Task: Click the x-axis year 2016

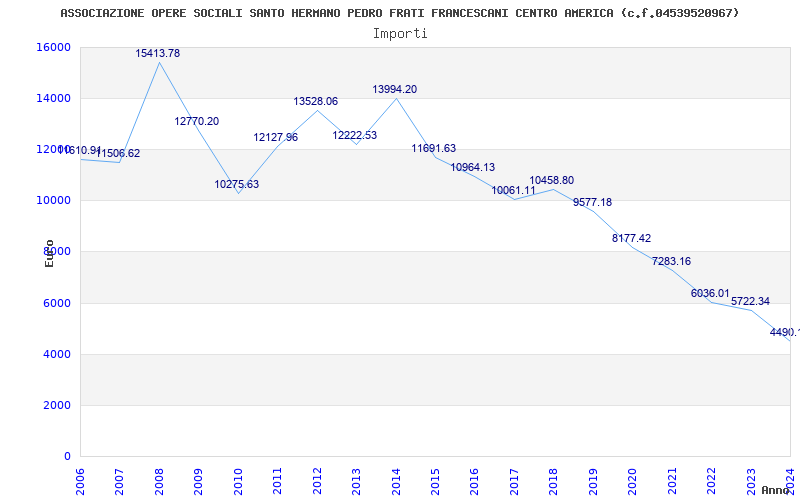Action: pos(475,480)
